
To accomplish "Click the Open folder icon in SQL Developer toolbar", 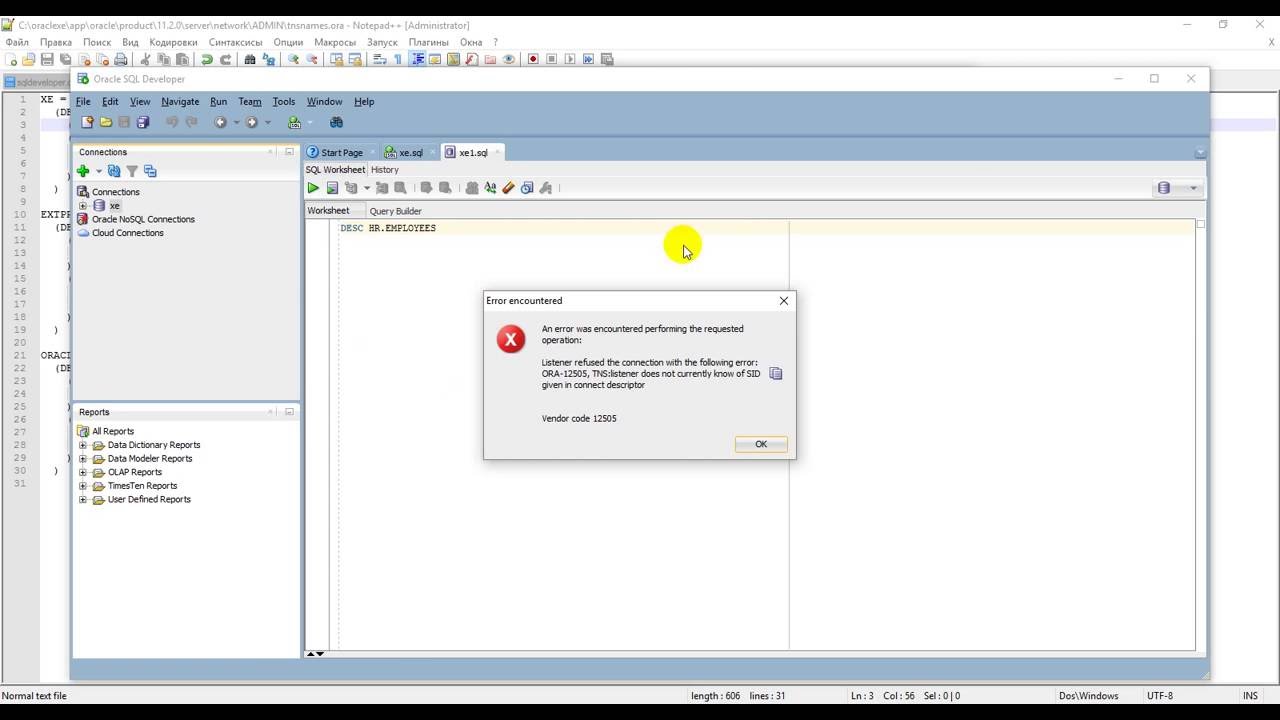I will point(106,122).
